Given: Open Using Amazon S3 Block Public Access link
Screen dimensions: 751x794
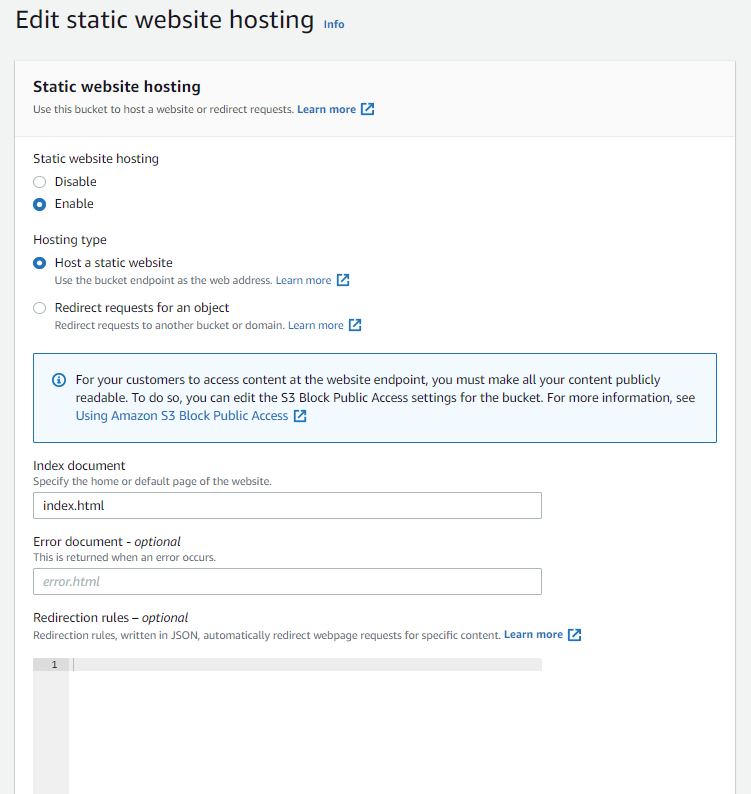Looking at the screenshot, I should 182,416.
